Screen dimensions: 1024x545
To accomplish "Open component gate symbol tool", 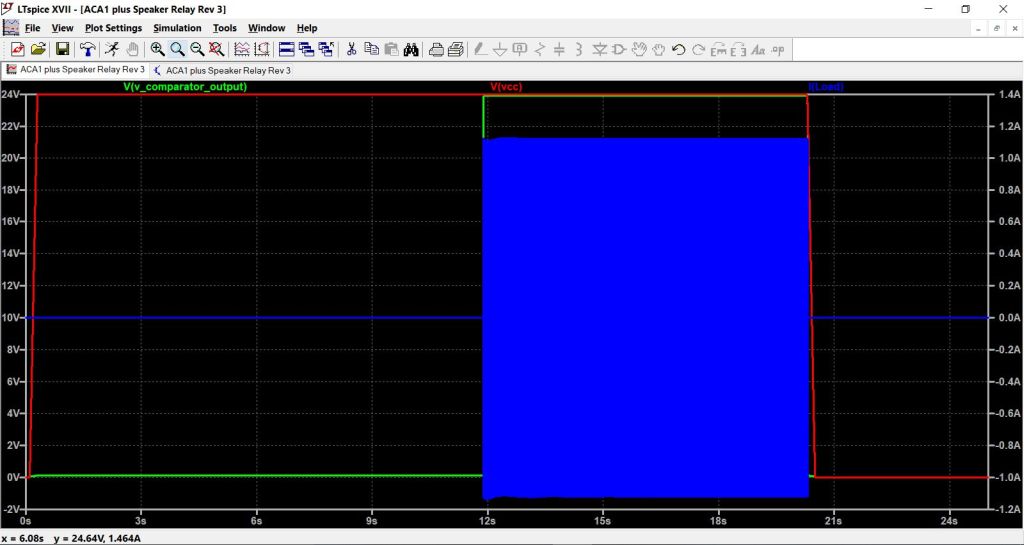I will pos(618,50).
